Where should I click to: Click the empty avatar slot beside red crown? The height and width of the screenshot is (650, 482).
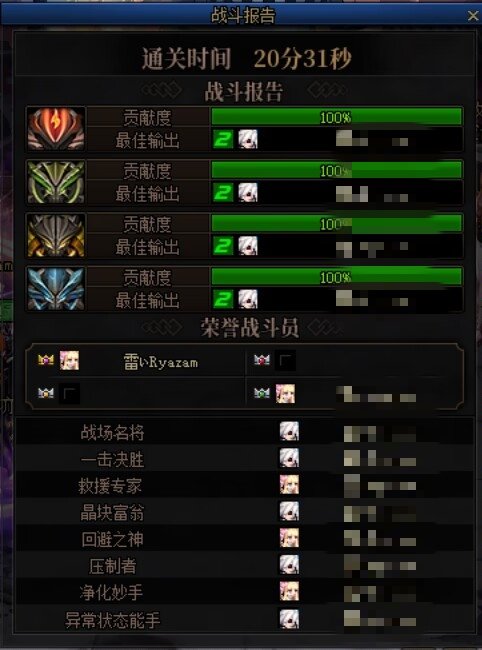286,360
